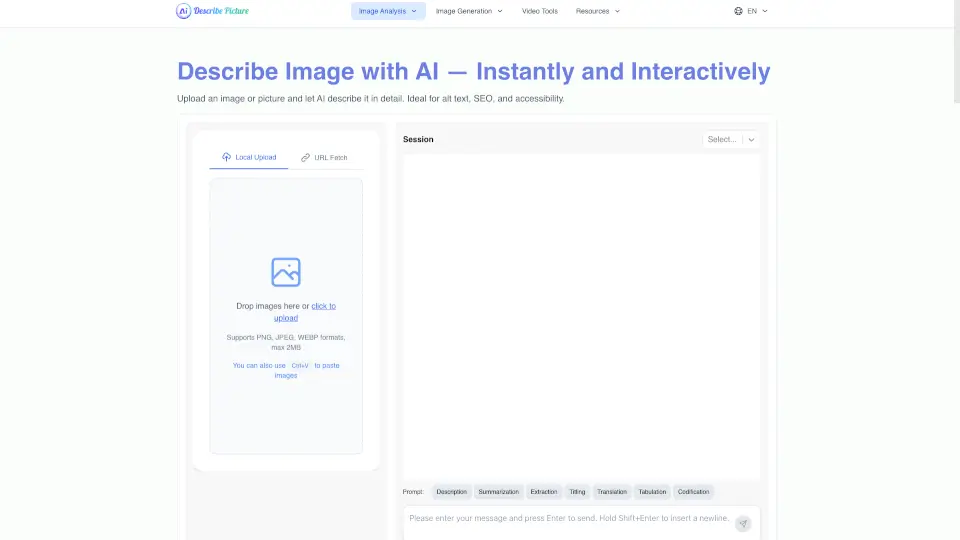The image size is (960, 540).
Task: Click the message input field
Action: 582,523
